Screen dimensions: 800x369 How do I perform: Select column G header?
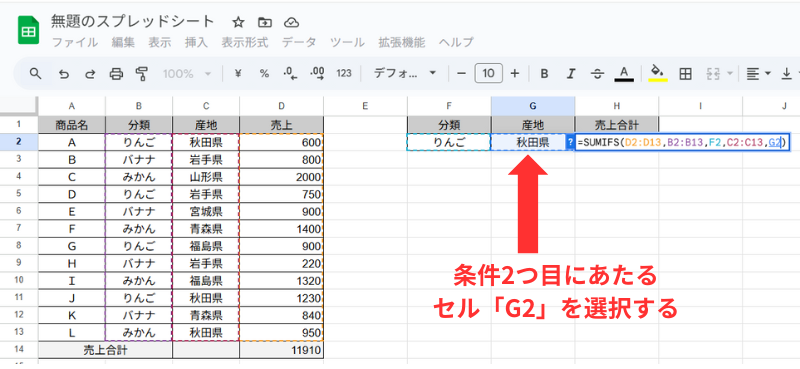(x=533, y=106)
